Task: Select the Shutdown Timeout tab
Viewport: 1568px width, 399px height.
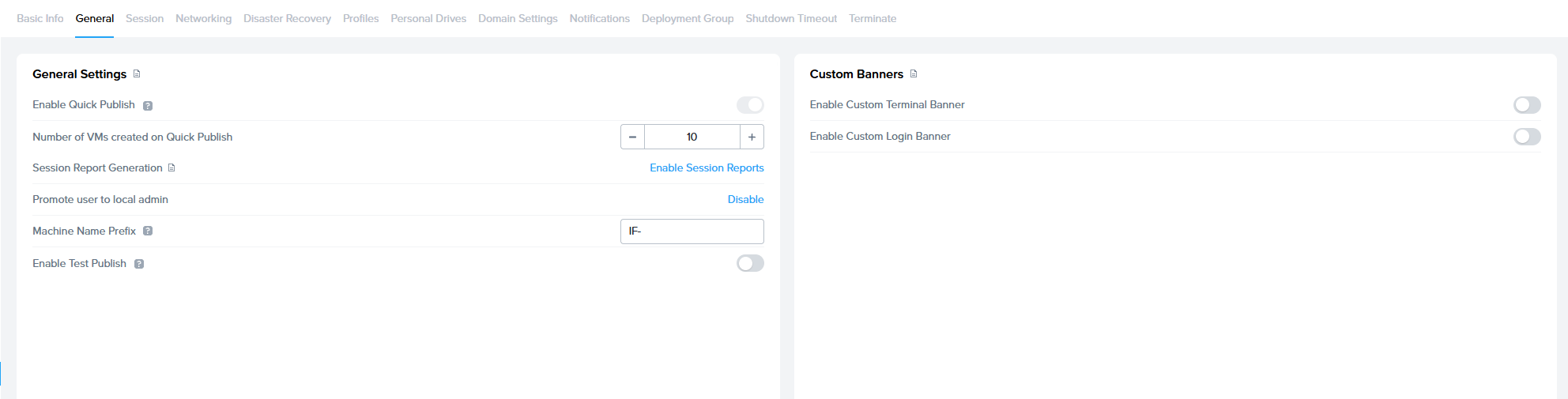Action: [x=790, y=18]
